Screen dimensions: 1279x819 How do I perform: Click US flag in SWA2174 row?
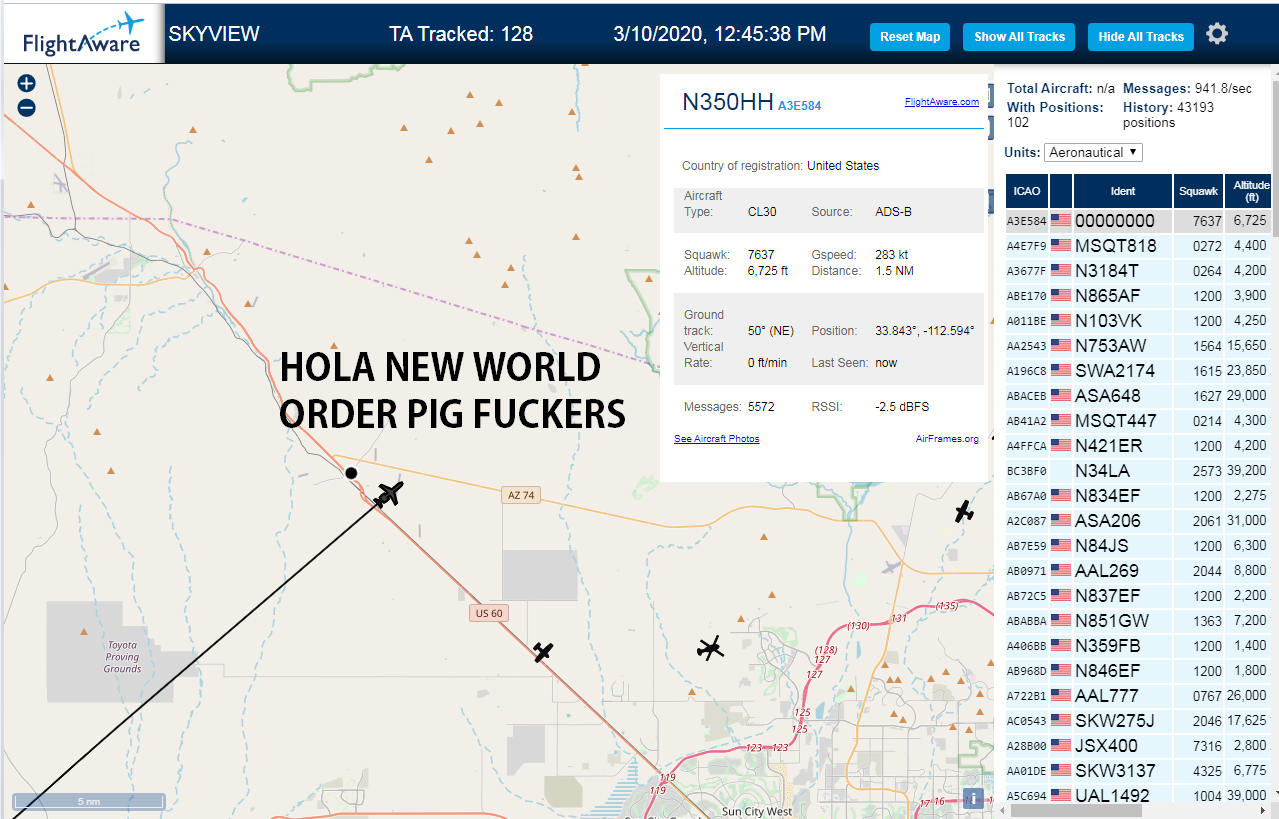(x=1060, y=371)
